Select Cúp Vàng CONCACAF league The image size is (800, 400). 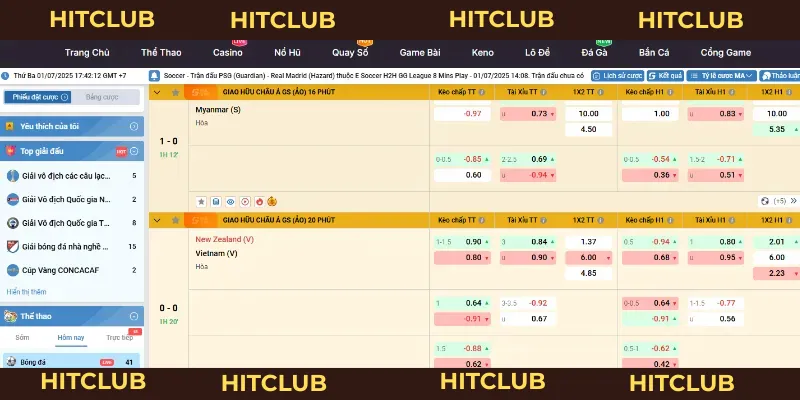point(72,270)
